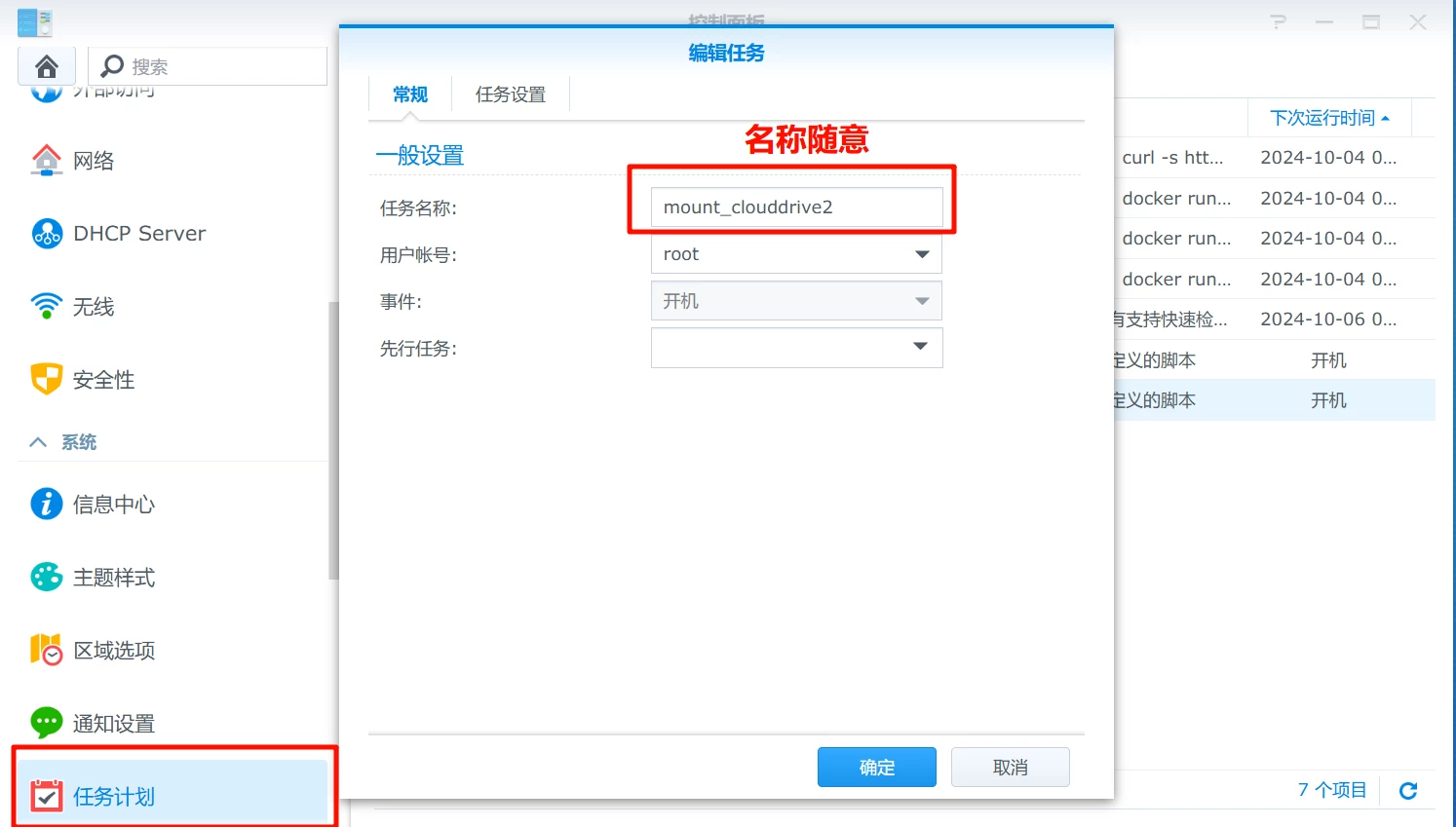
Task: Select the Wireless (无线) Wi-Fi icon
Action: pos(46,306)
